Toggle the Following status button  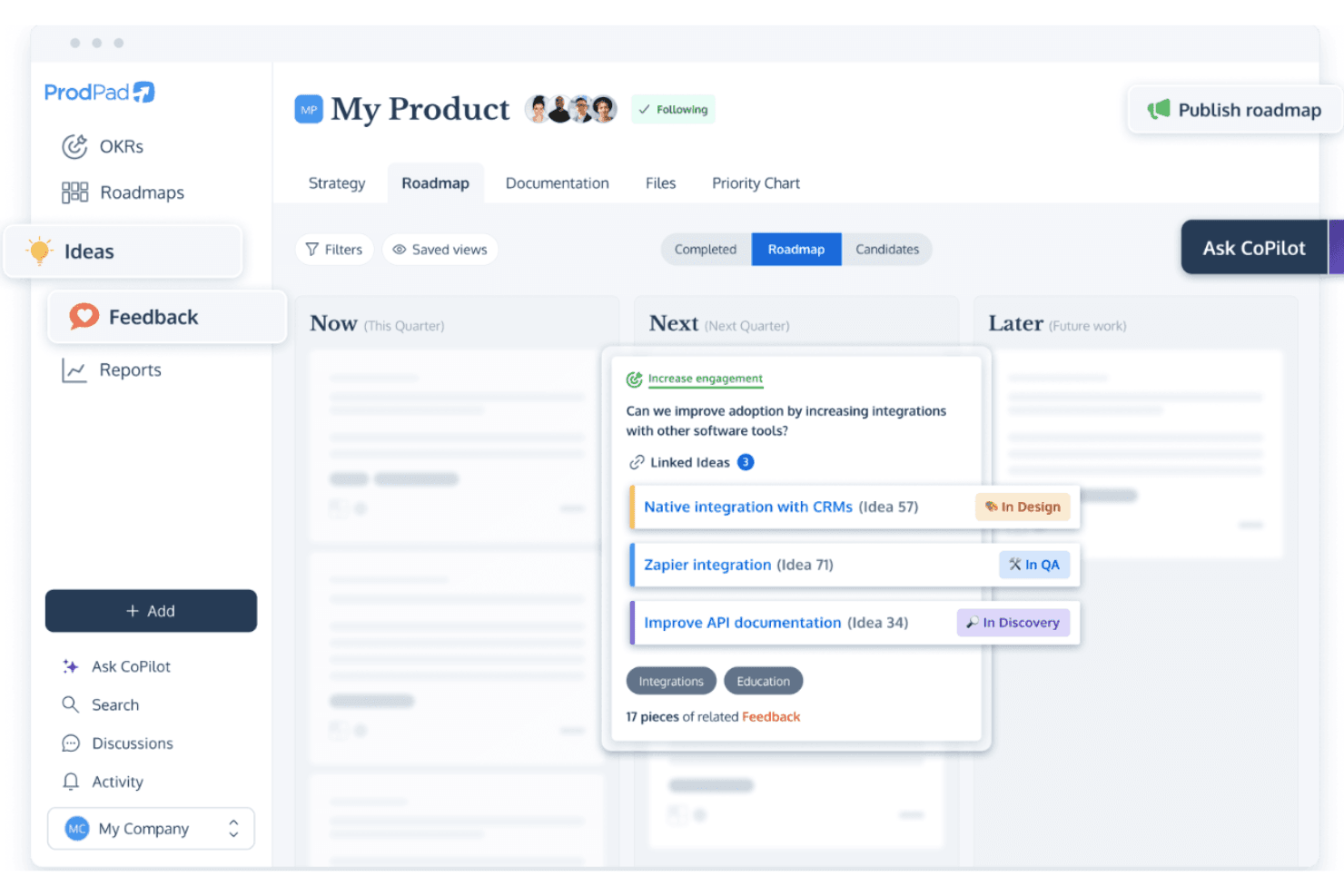tap(673, 109)
